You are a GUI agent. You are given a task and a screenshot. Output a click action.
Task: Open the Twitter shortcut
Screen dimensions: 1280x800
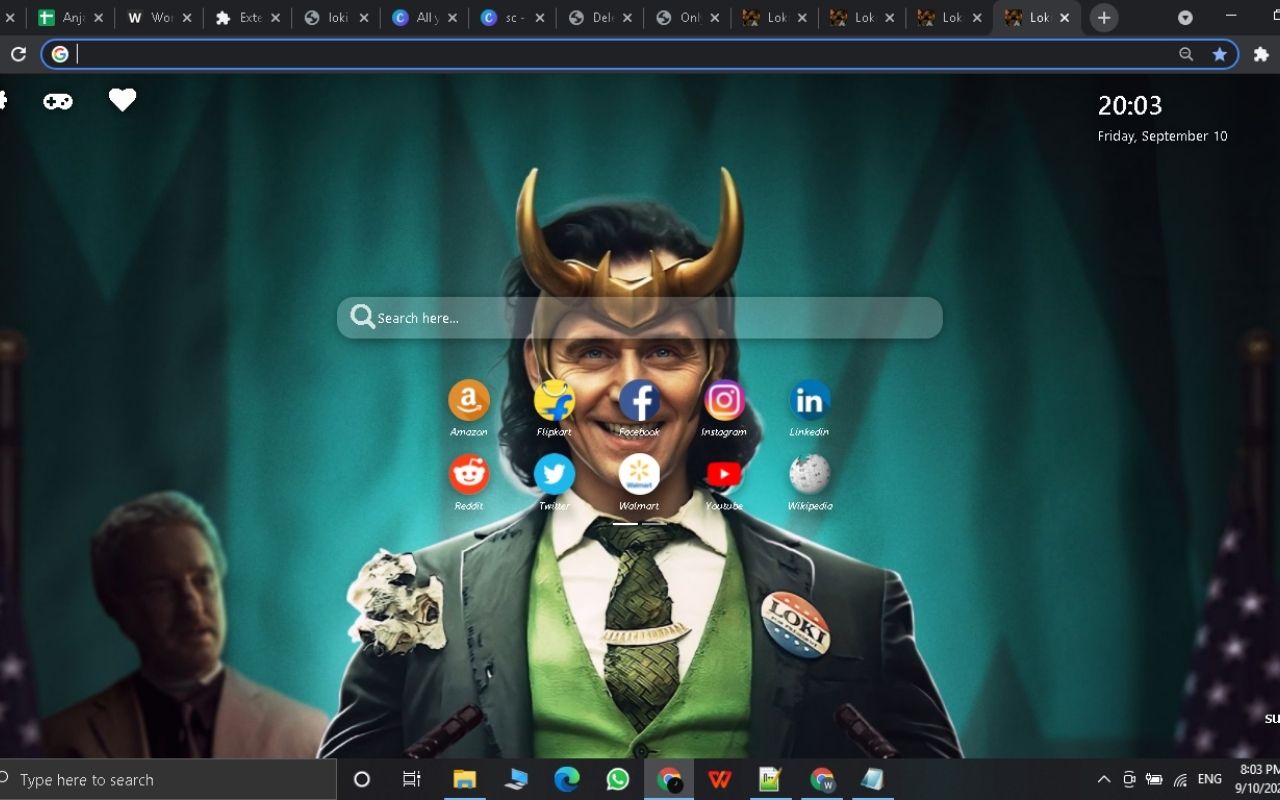(554, 474)
